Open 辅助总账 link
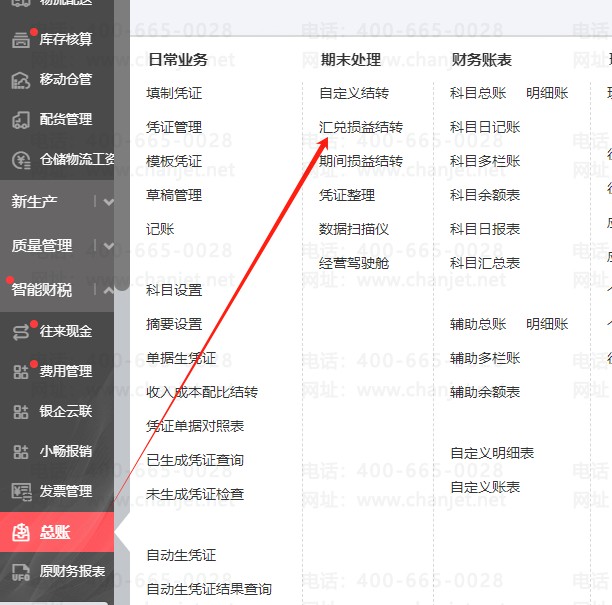The image size is (612, 605). click(x=478, y=324)
